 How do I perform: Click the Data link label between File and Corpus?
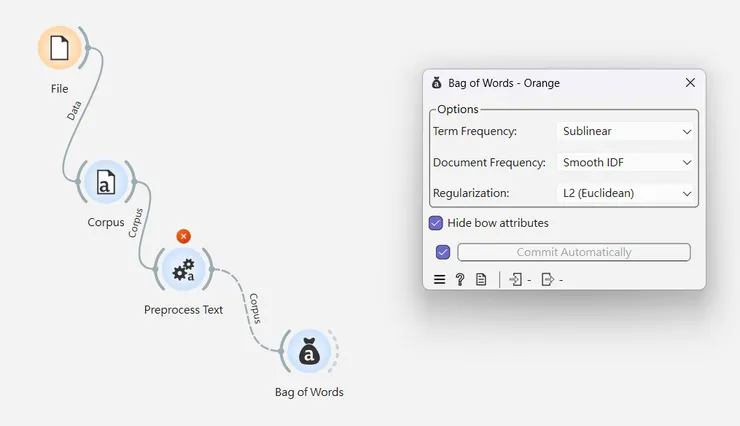(x=75, y=110)
